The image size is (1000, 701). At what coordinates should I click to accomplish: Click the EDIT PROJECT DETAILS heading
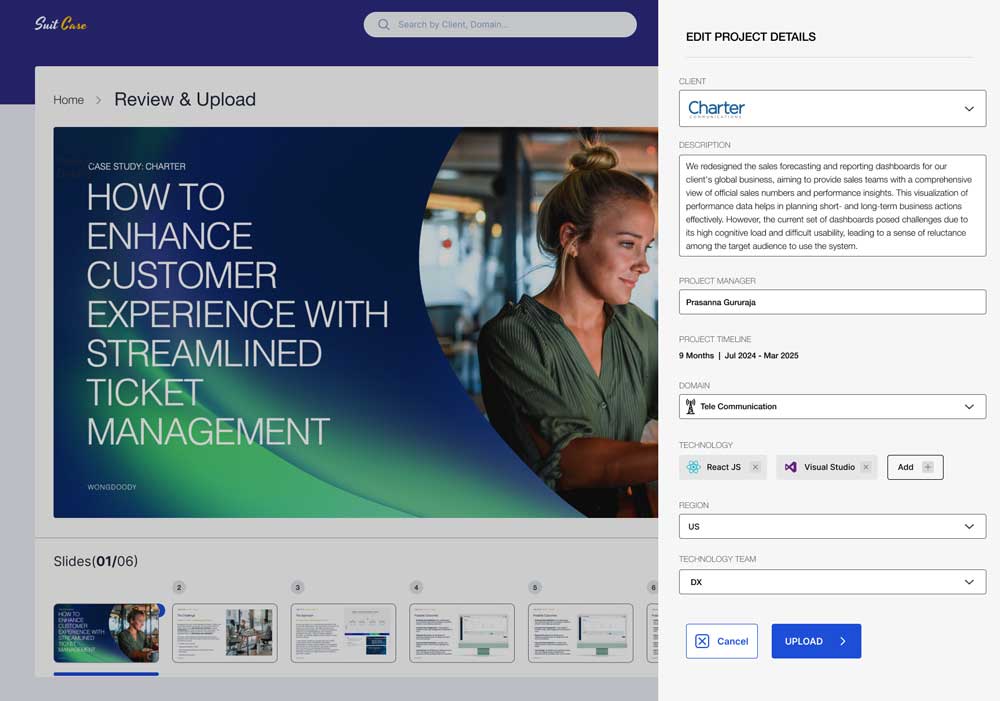pyautogui.click(x=751, y=37)
